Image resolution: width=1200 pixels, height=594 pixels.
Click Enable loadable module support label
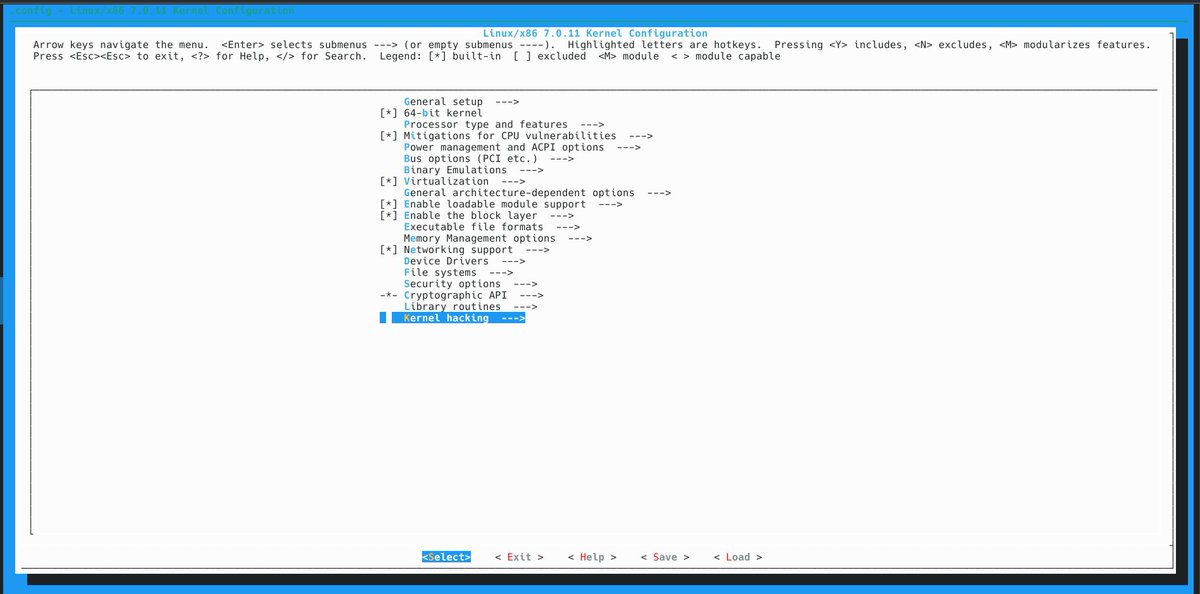pos(495,204)
